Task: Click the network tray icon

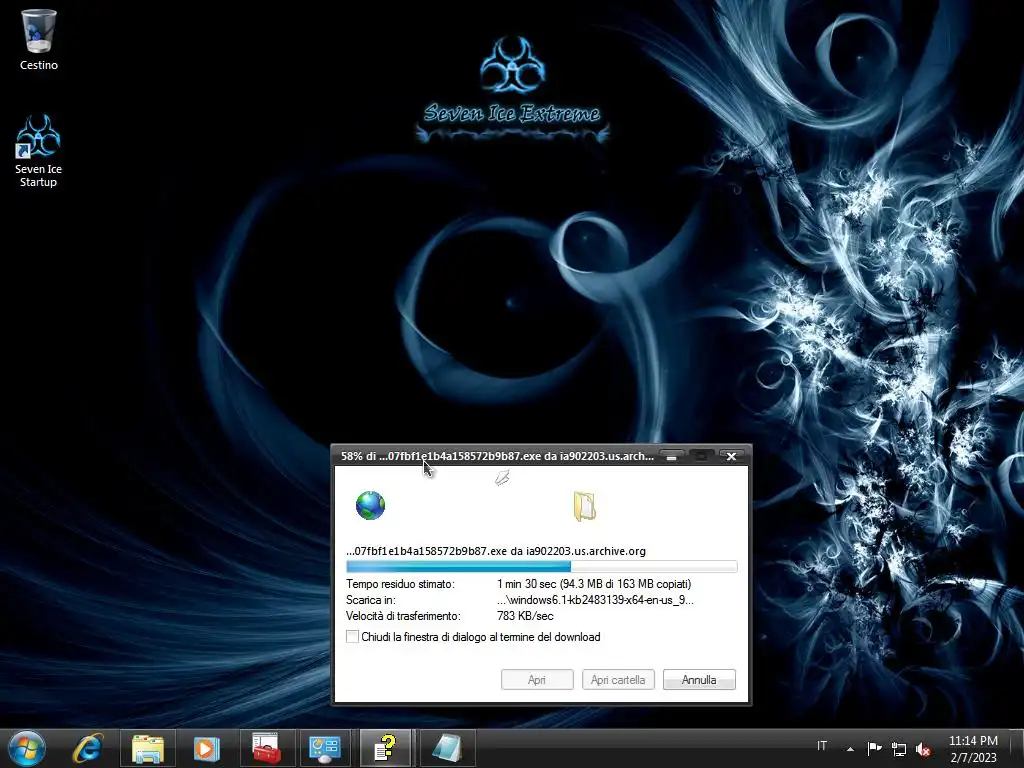Action: click(899, 749)
